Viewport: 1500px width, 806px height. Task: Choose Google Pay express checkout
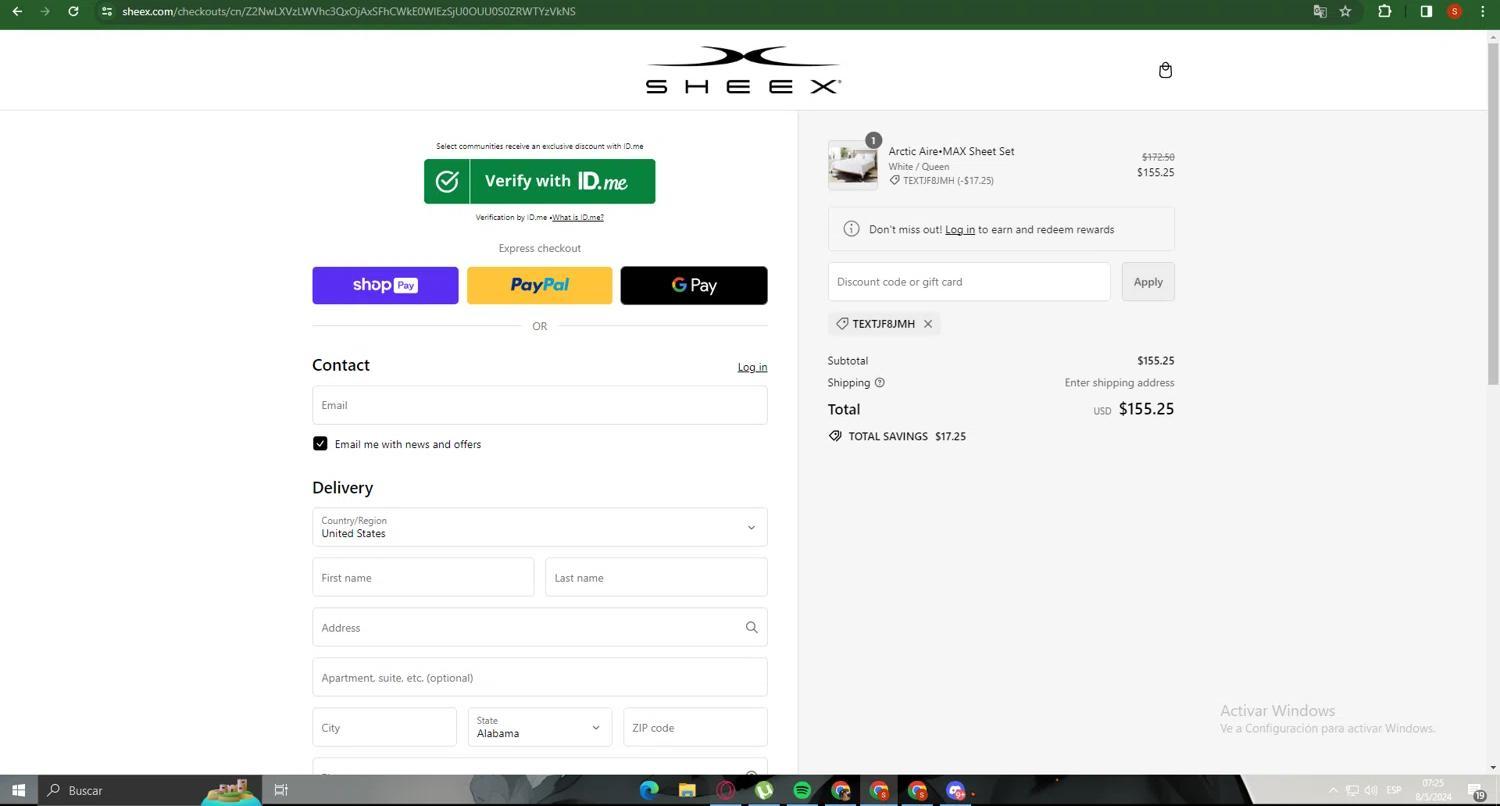click(x=694, y=285)
